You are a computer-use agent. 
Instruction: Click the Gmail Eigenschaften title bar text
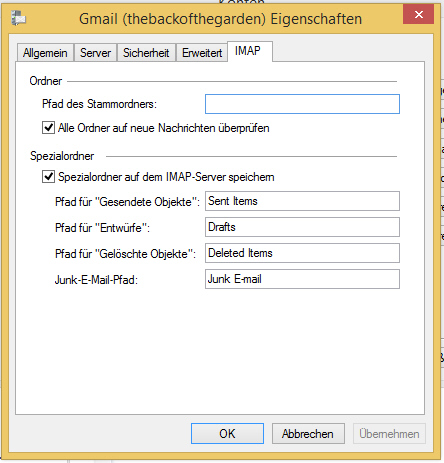(220, 19)
